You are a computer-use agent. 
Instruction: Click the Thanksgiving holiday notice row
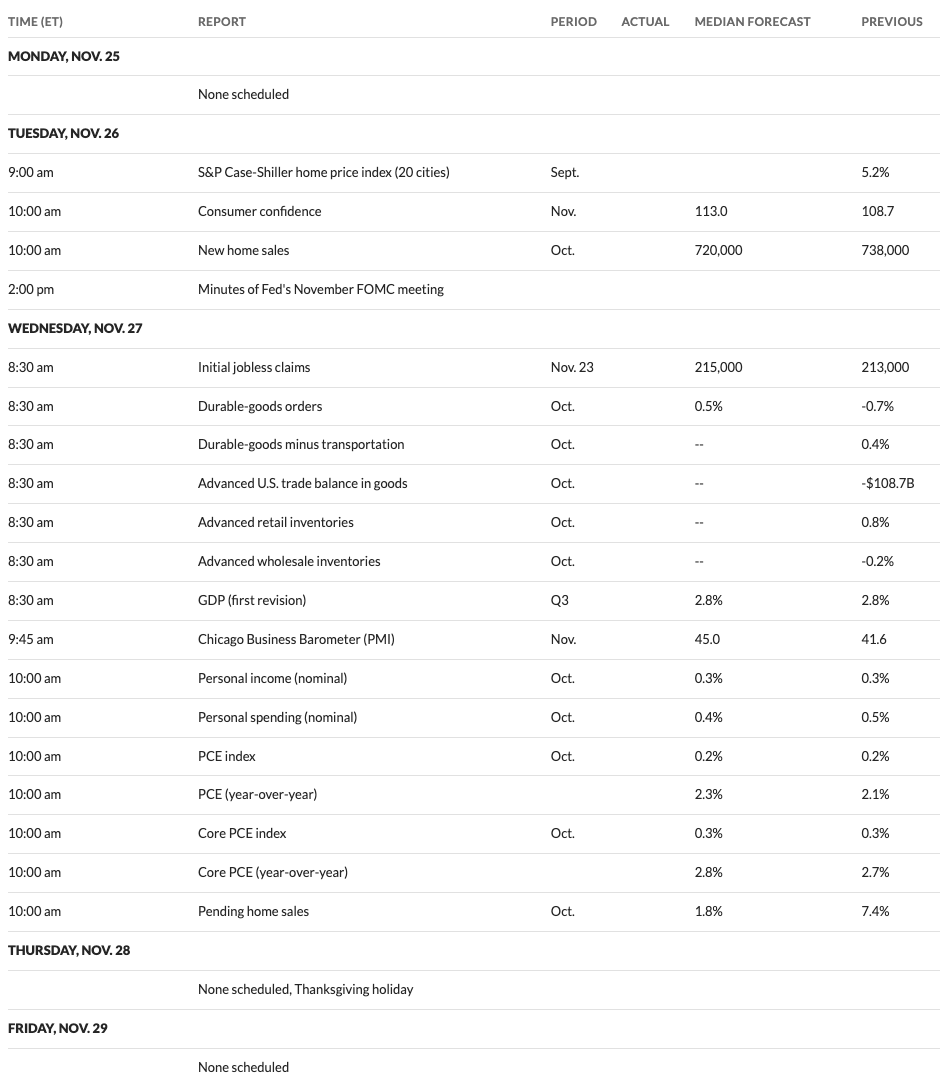coord(305,989)
